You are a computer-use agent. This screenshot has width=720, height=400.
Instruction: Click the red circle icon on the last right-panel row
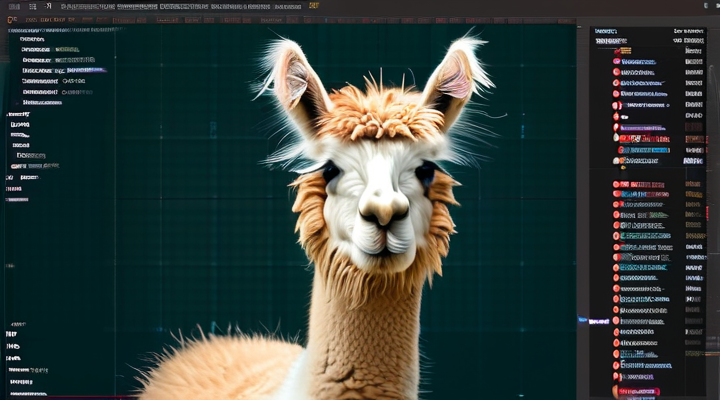[617, 391]
